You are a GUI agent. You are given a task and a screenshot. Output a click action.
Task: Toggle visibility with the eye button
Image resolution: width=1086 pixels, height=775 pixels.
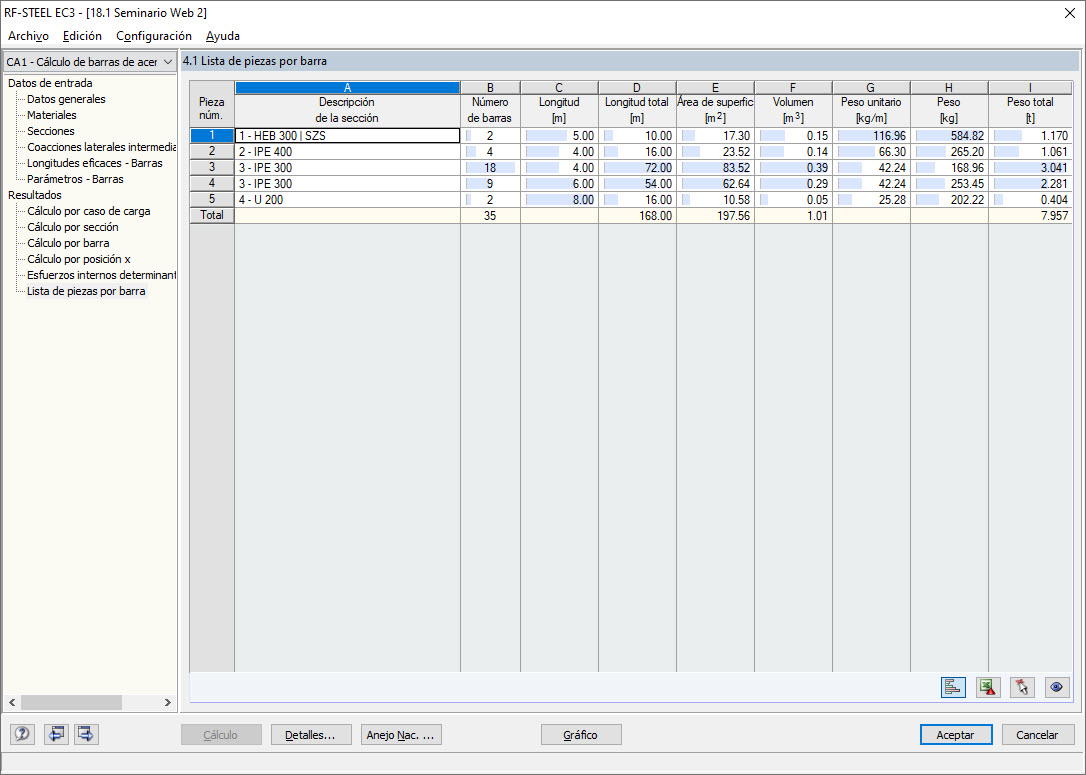click(x=1057, y=687)
